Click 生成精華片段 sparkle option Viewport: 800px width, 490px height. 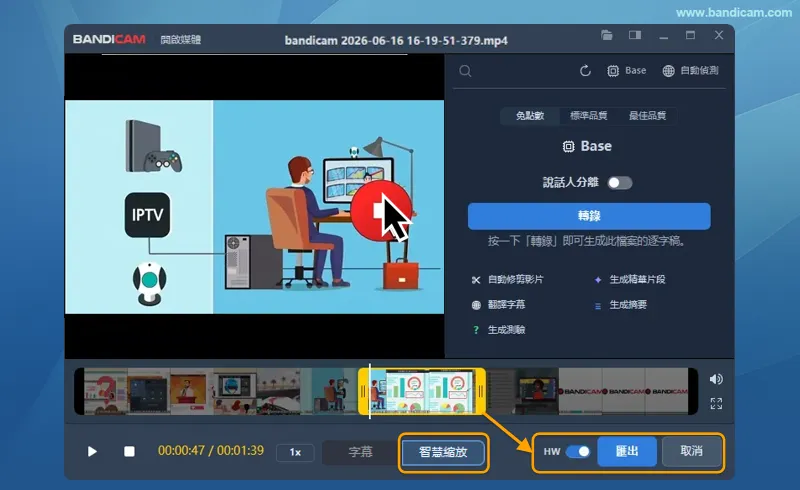[630, 279]
